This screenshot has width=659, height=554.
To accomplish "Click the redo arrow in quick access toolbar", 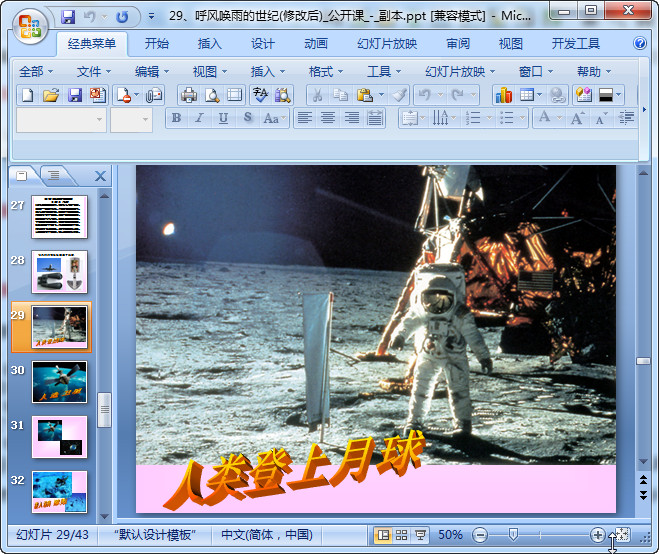I will coord(122,17).
